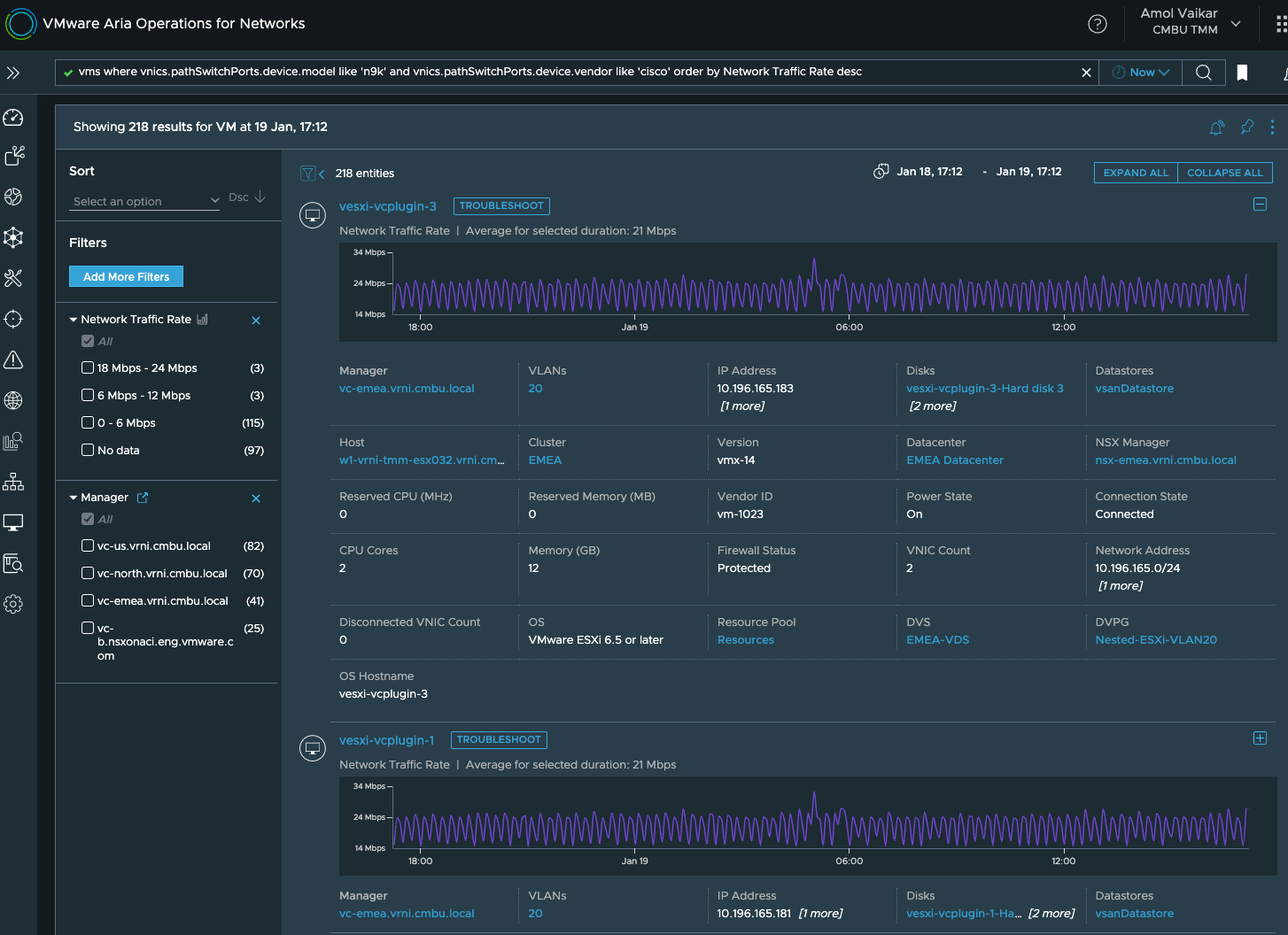Check the vc-emea.vrni.cmbu.local filter

click(88, 600)
